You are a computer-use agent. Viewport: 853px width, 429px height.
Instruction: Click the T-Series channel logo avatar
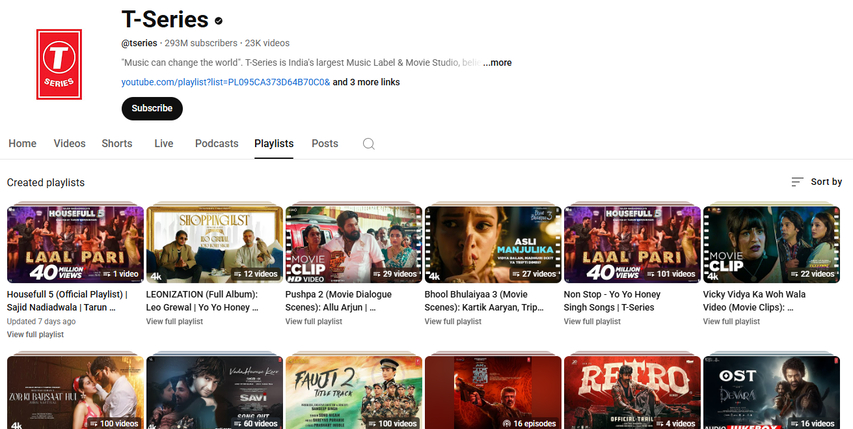click(59, 64)
